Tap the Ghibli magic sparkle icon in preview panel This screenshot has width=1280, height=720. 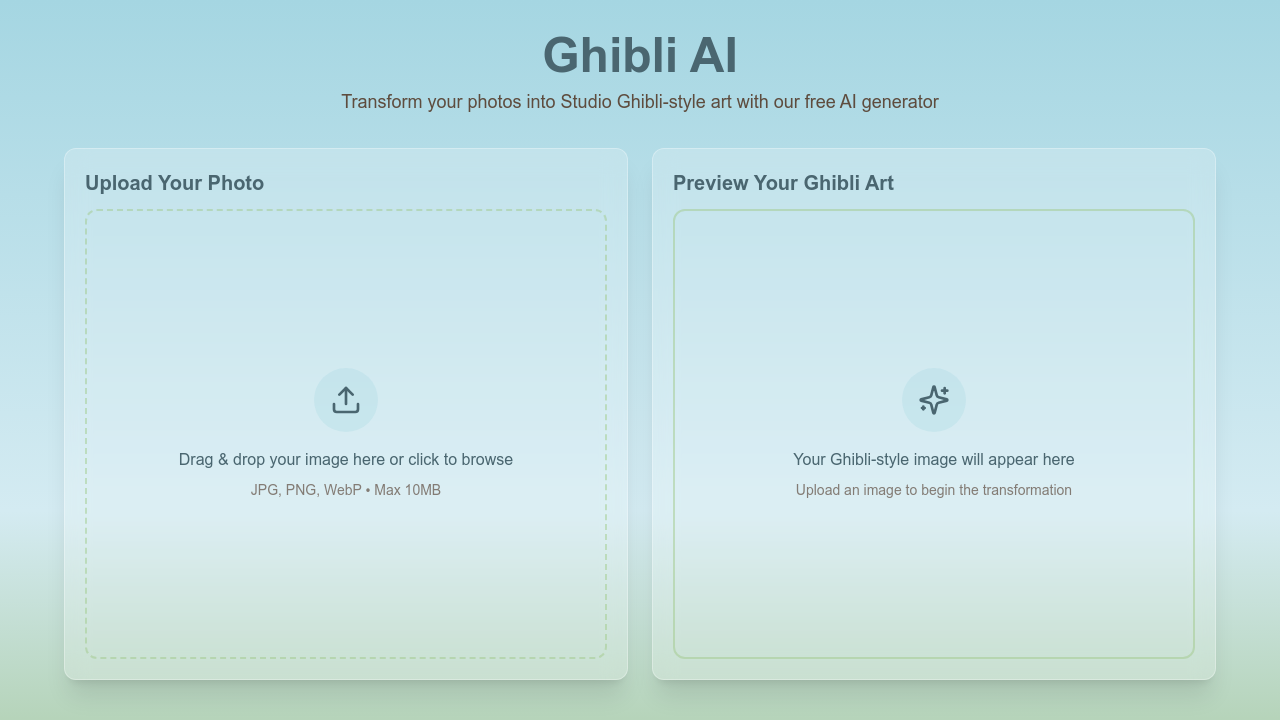pos(933,399)
